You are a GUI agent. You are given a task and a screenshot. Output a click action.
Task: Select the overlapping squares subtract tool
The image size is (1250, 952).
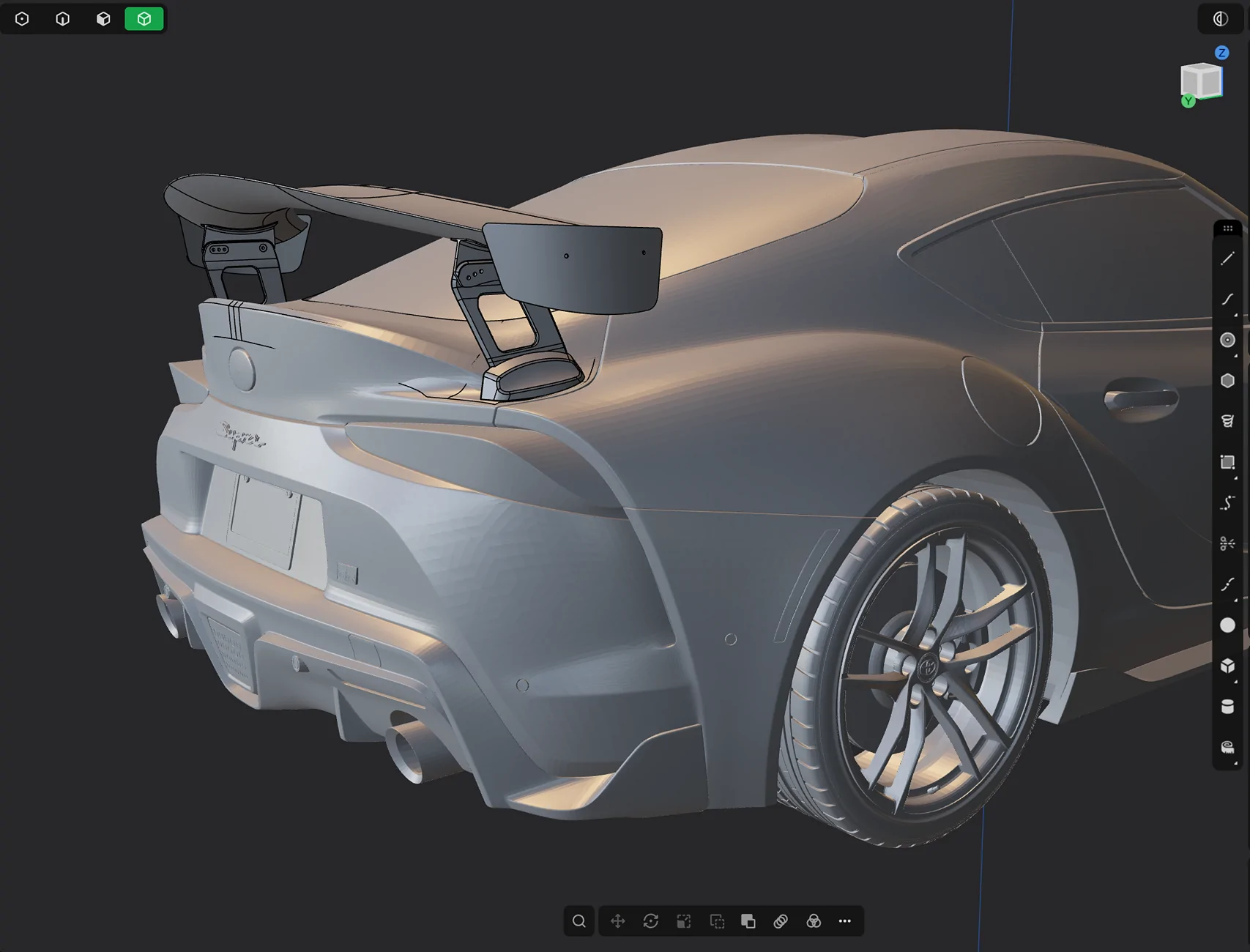pos(748,921)
